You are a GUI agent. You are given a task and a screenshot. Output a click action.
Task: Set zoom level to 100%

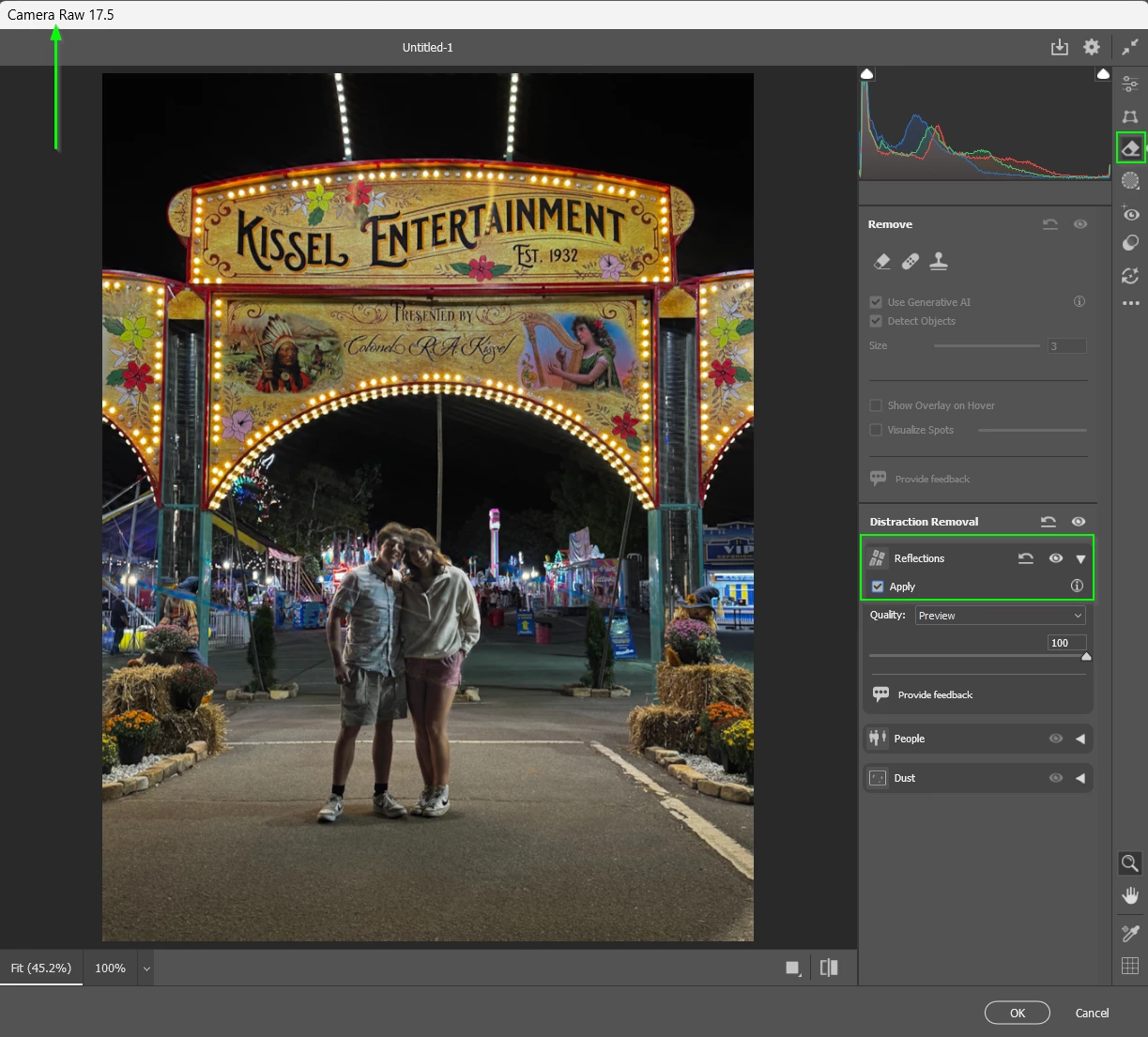pyautogui.click(x=110, y=968)
